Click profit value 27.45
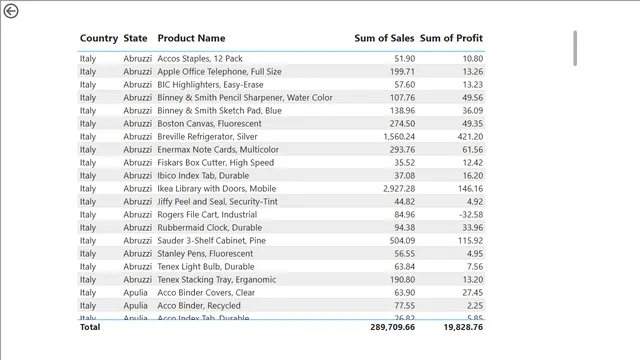The image size is (640, 360). click(473, 293)
